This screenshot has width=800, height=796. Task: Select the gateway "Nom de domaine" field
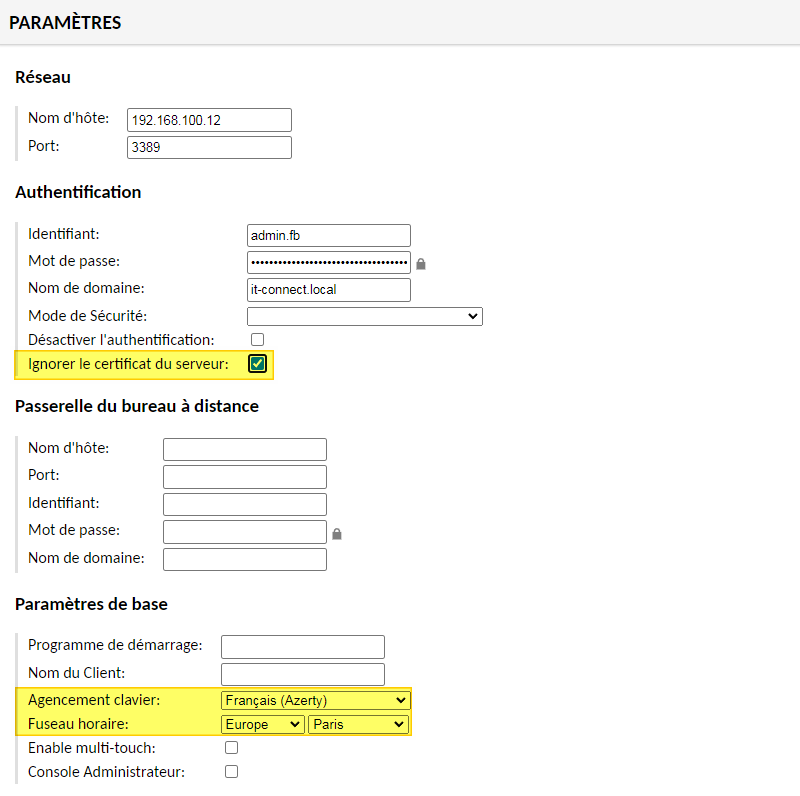click(245, 559)
